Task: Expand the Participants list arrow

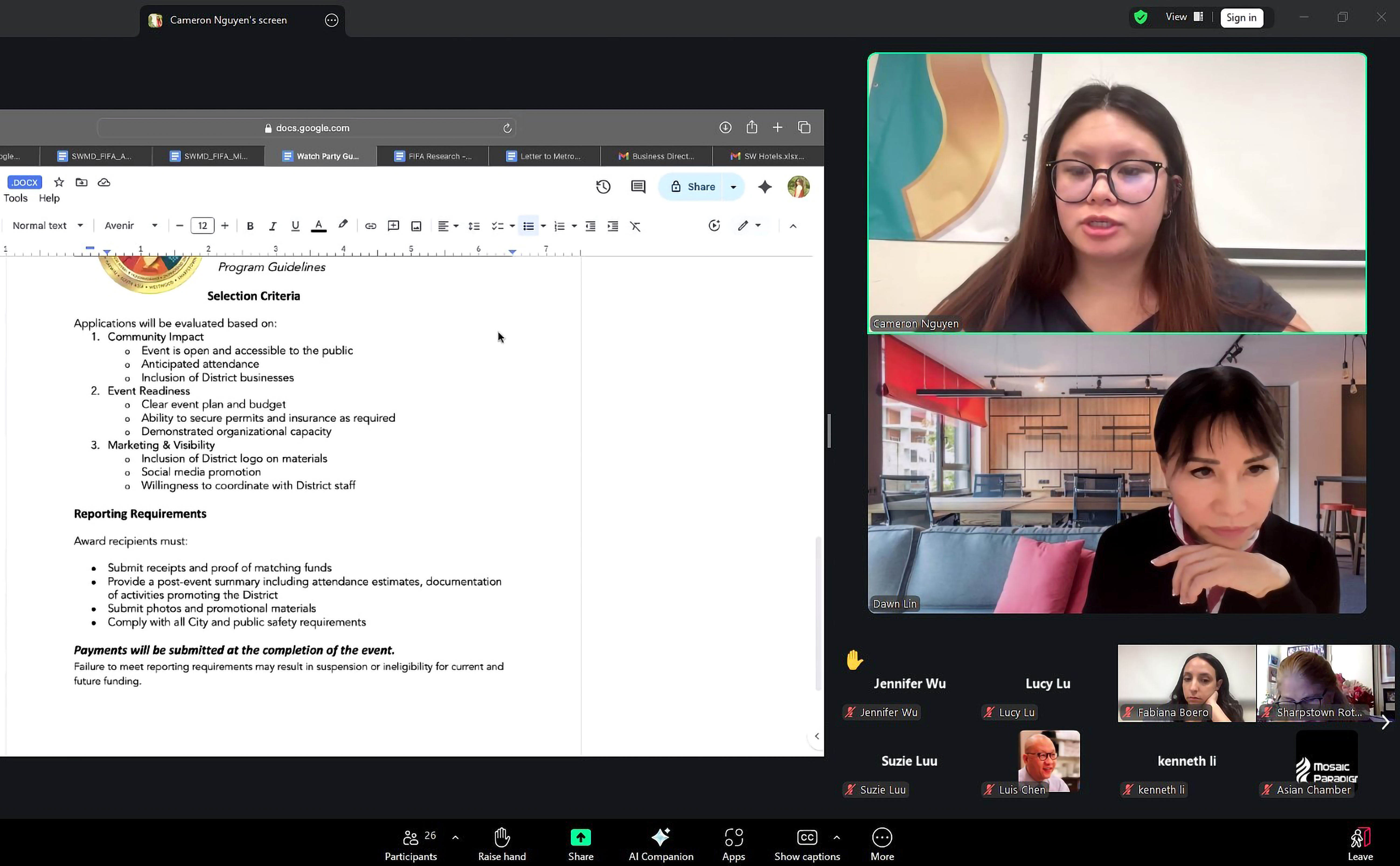Action: 456,837
